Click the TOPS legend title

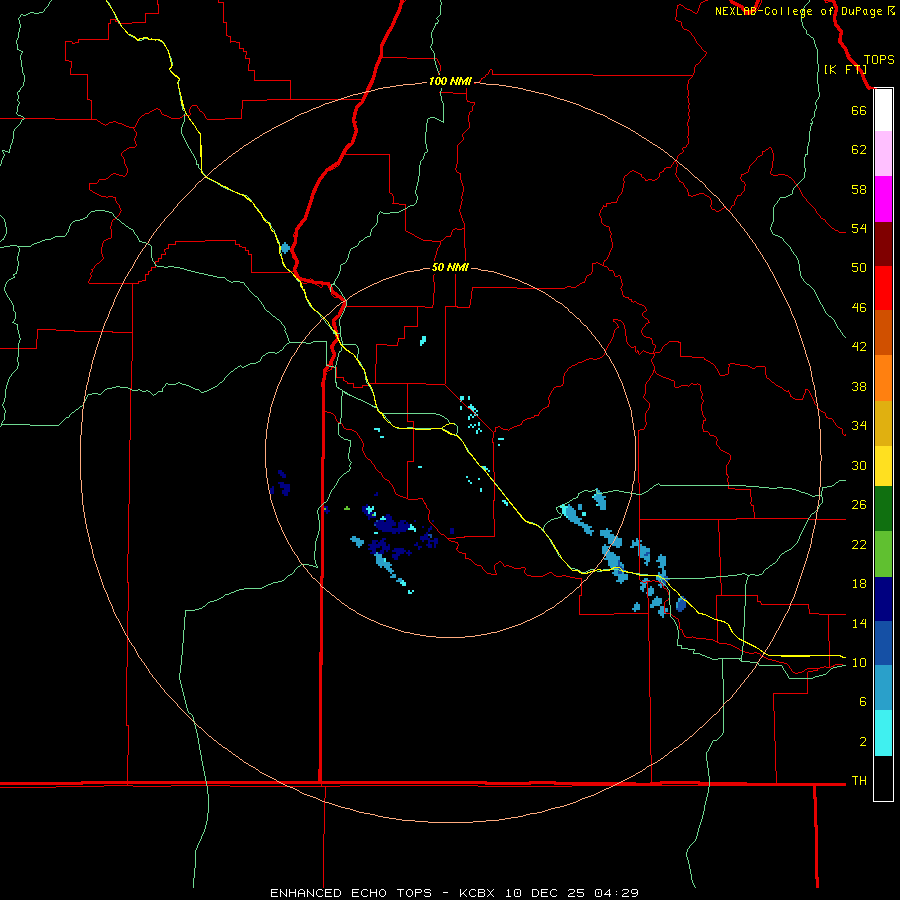pos(879,60)
